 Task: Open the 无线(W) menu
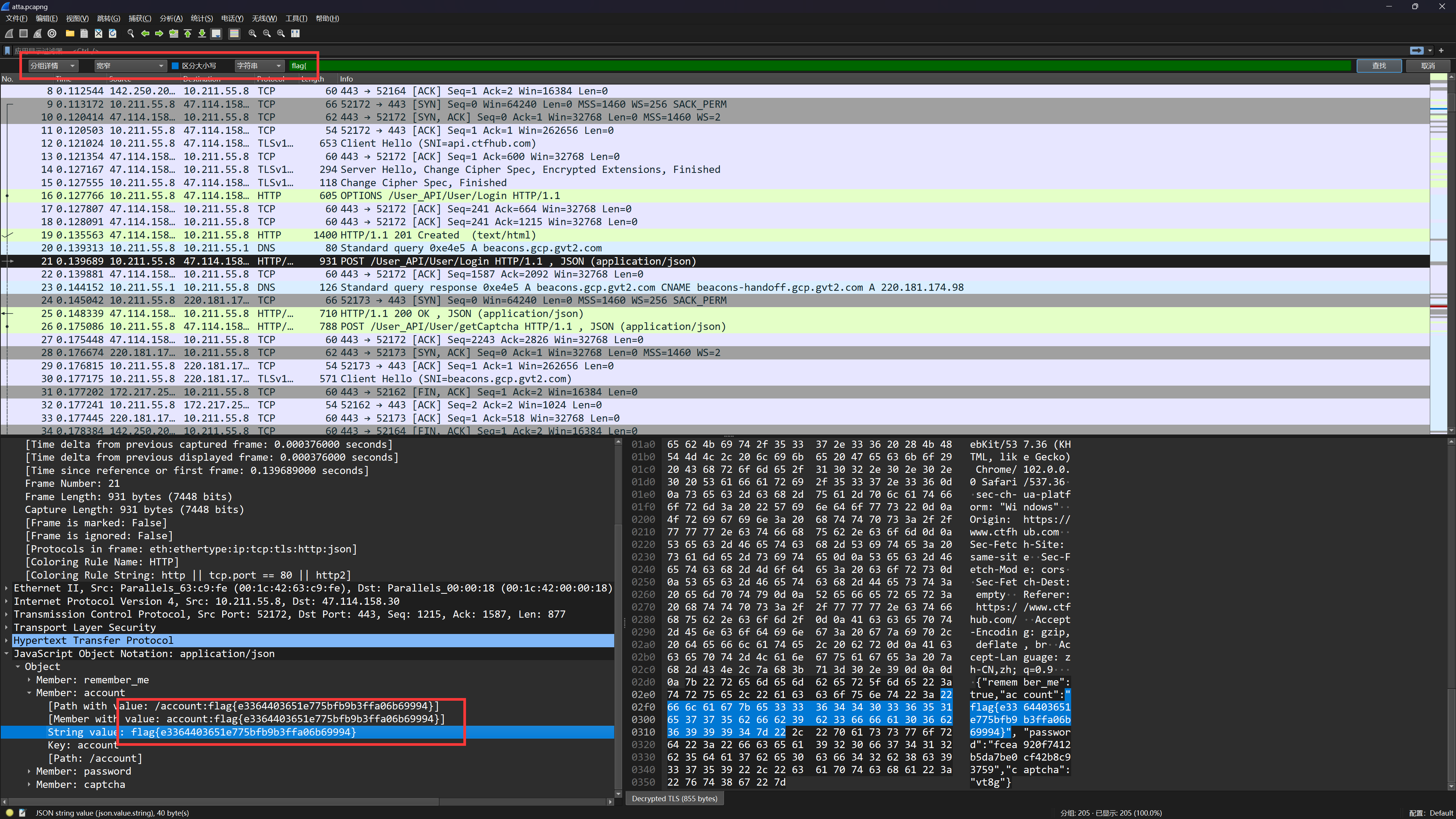264,19
